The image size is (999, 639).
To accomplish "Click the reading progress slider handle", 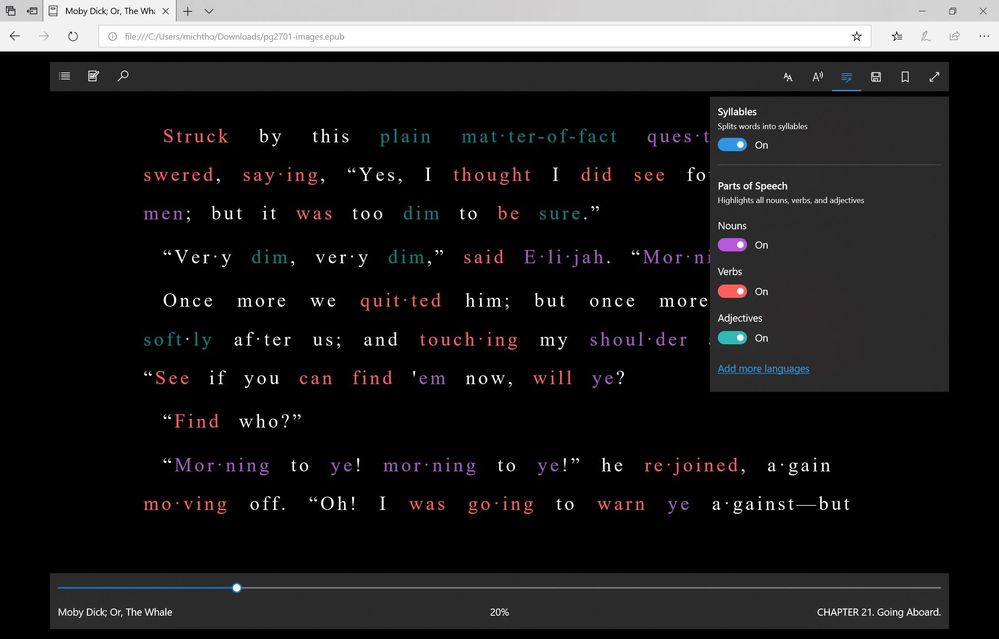I will 236,587.
